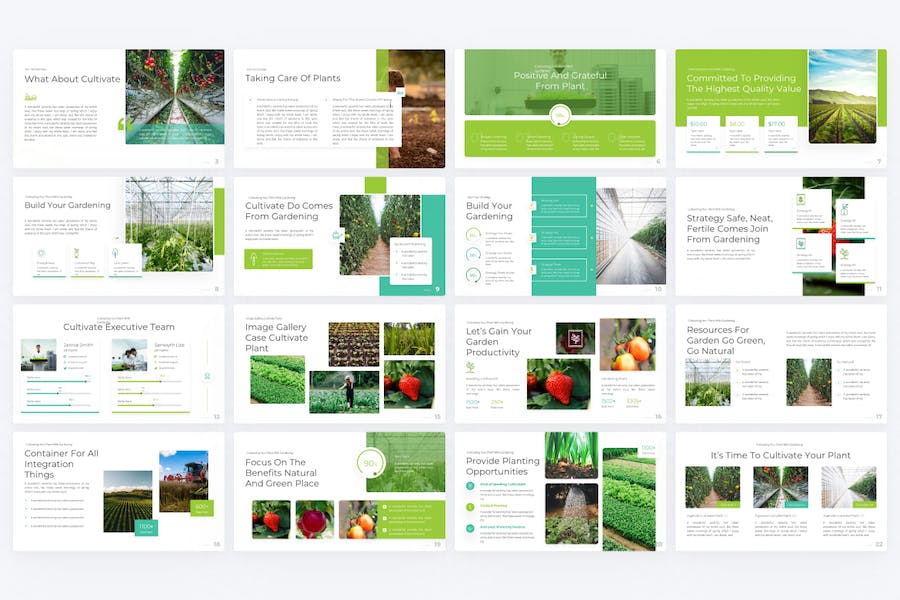Open the 'Cultivate Executive Team' slide
Image resolution: width=900 pixels, height=600 pixels.
click(x=118, y=364)
